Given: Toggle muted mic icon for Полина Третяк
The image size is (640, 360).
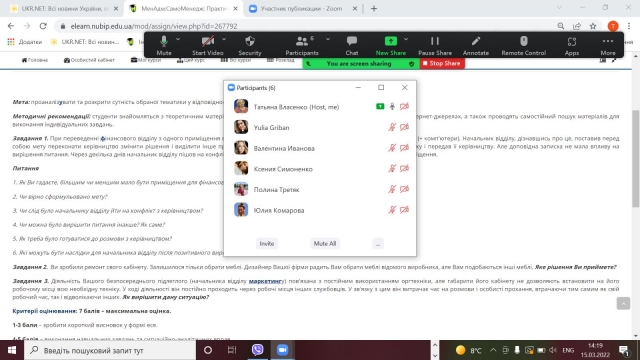Looking at the screenshot, I should (392, 189).
